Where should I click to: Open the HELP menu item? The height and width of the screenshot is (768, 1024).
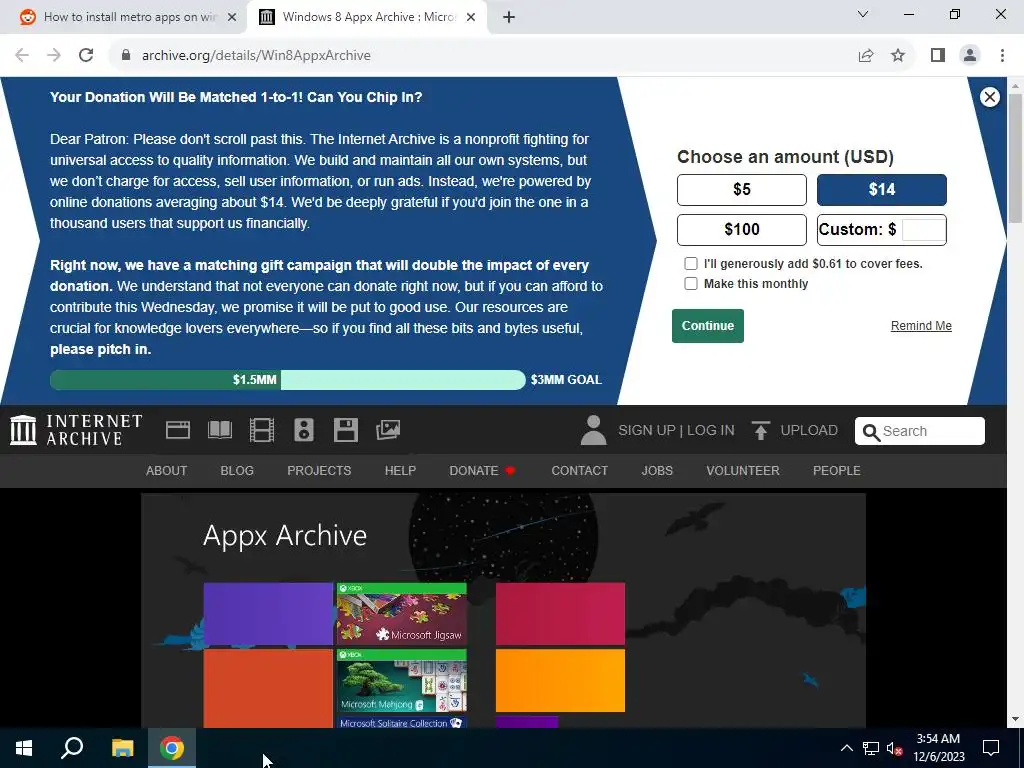pyautogui.click(x=400, y=471)
